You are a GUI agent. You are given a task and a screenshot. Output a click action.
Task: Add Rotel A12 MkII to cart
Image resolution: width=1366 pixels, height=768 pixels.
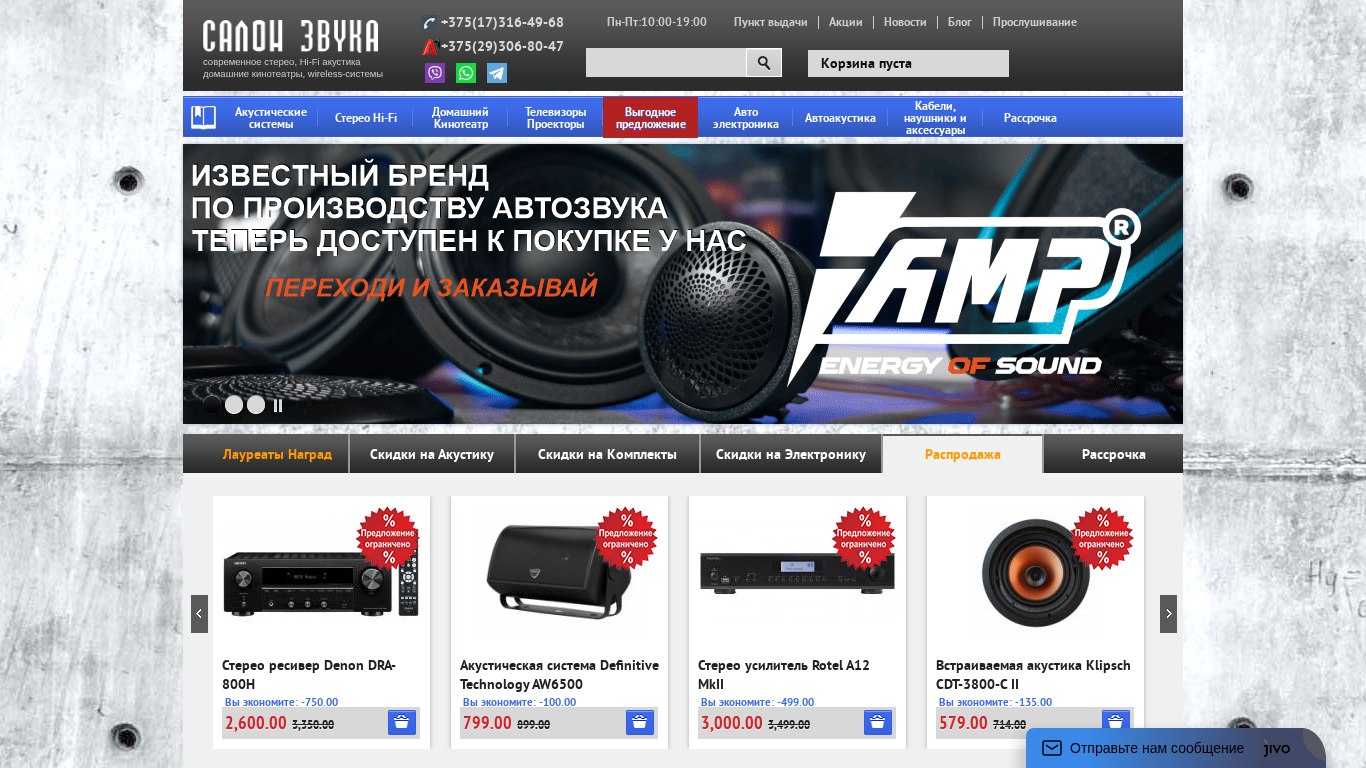point(878,723)
